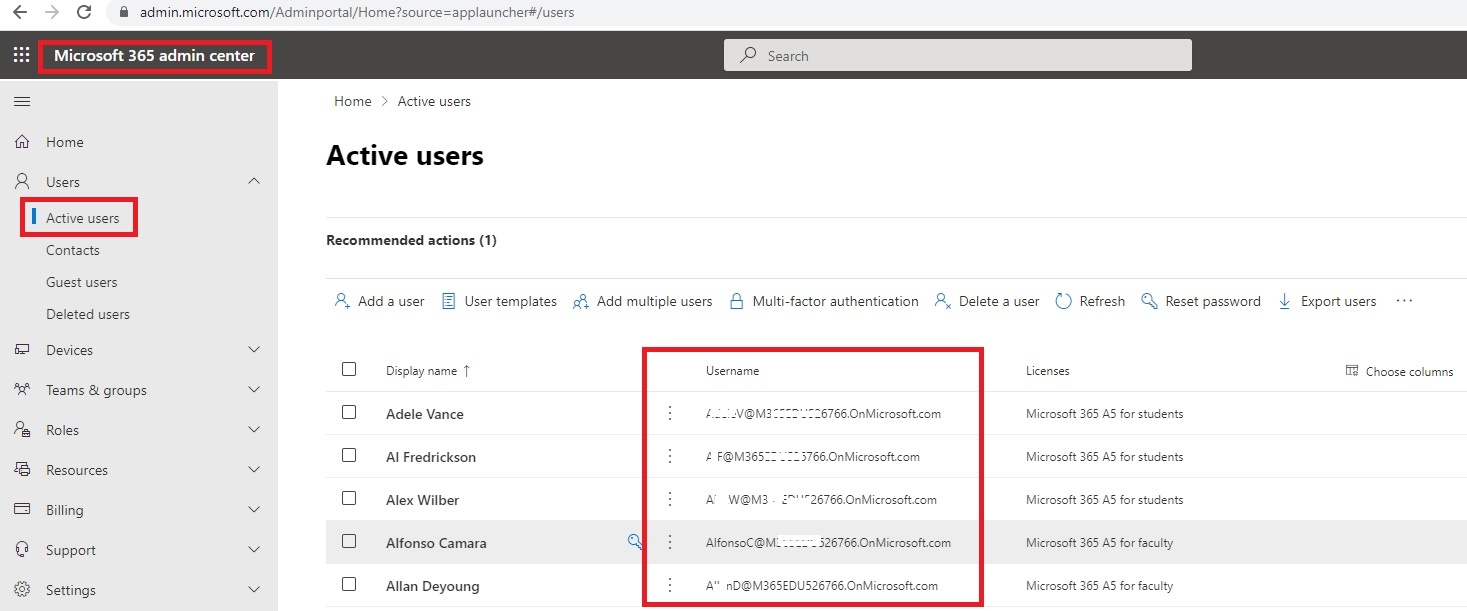
Task: Click the Home breadcrumb link
Action: click(352, 101)
